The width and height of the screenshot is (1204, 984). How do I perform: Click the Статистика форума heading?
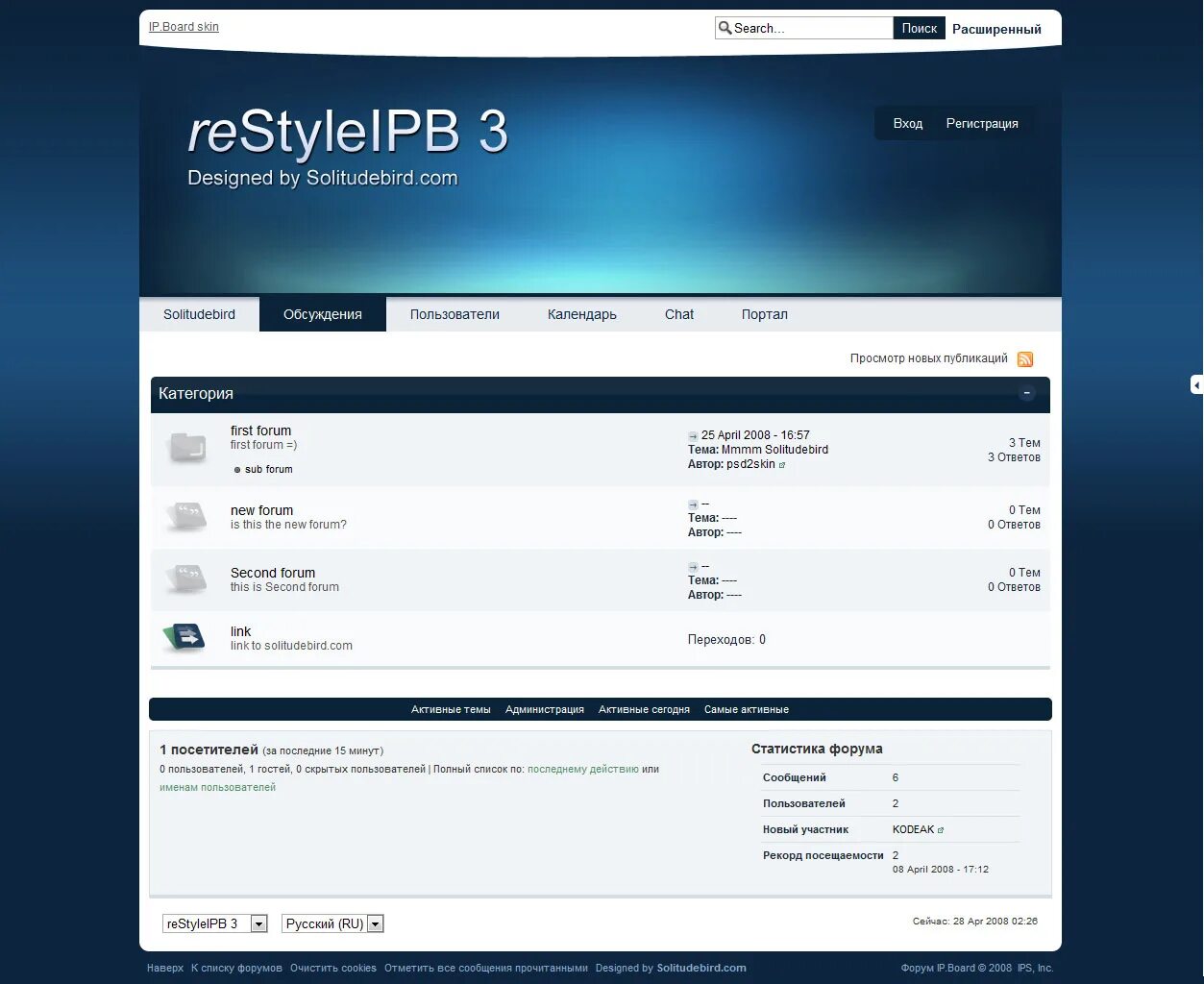[817, 750]
